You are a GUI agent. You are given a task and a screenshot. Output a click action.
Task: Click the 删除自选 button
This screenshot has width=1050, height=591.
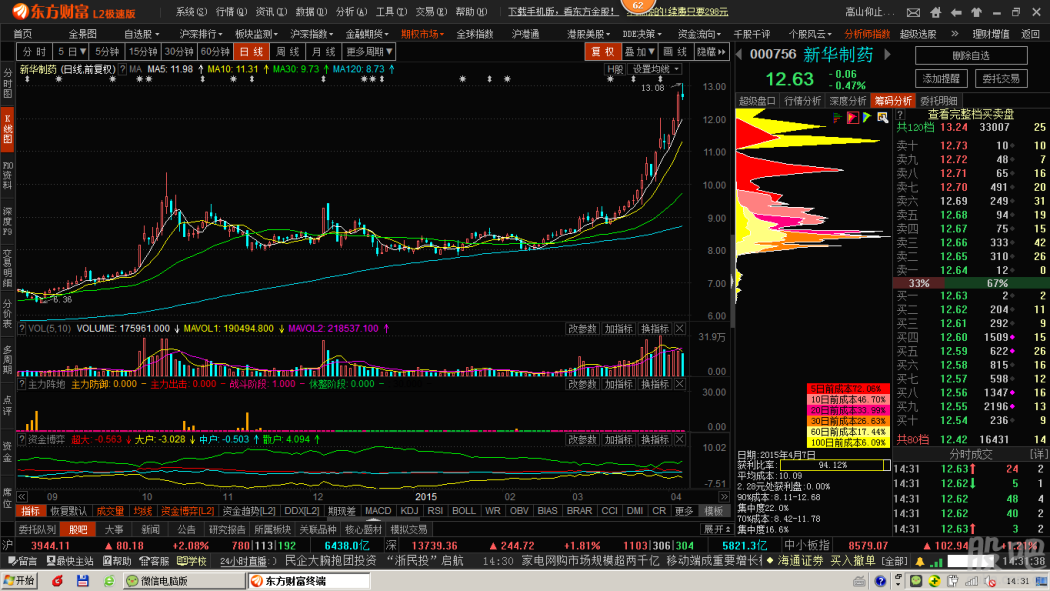(970, 56)
